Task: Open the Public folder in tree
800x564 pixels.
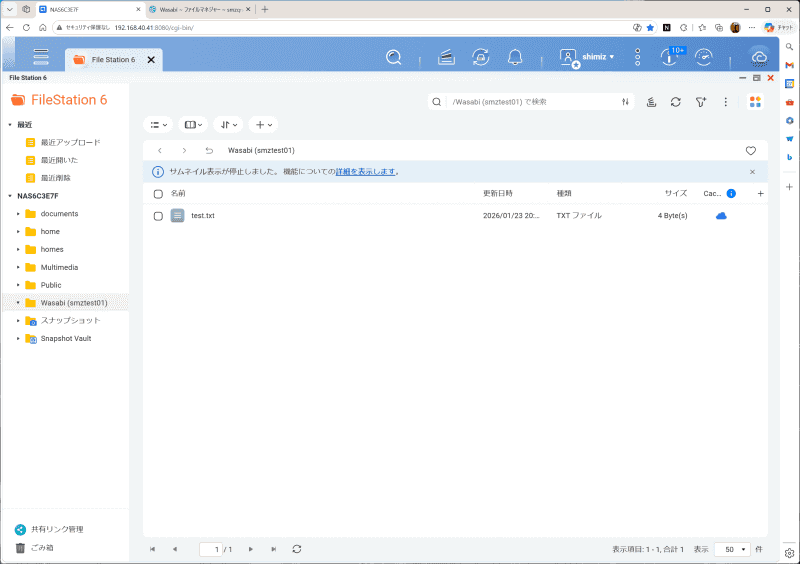Action: [x=51, y=285]
